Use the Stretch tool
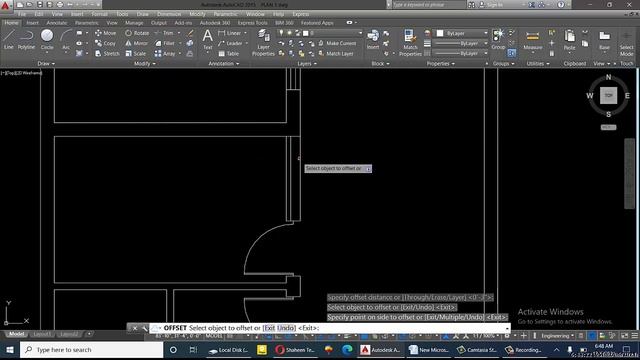The height and width of the screenshot is (360, 640). pos(107,53)
